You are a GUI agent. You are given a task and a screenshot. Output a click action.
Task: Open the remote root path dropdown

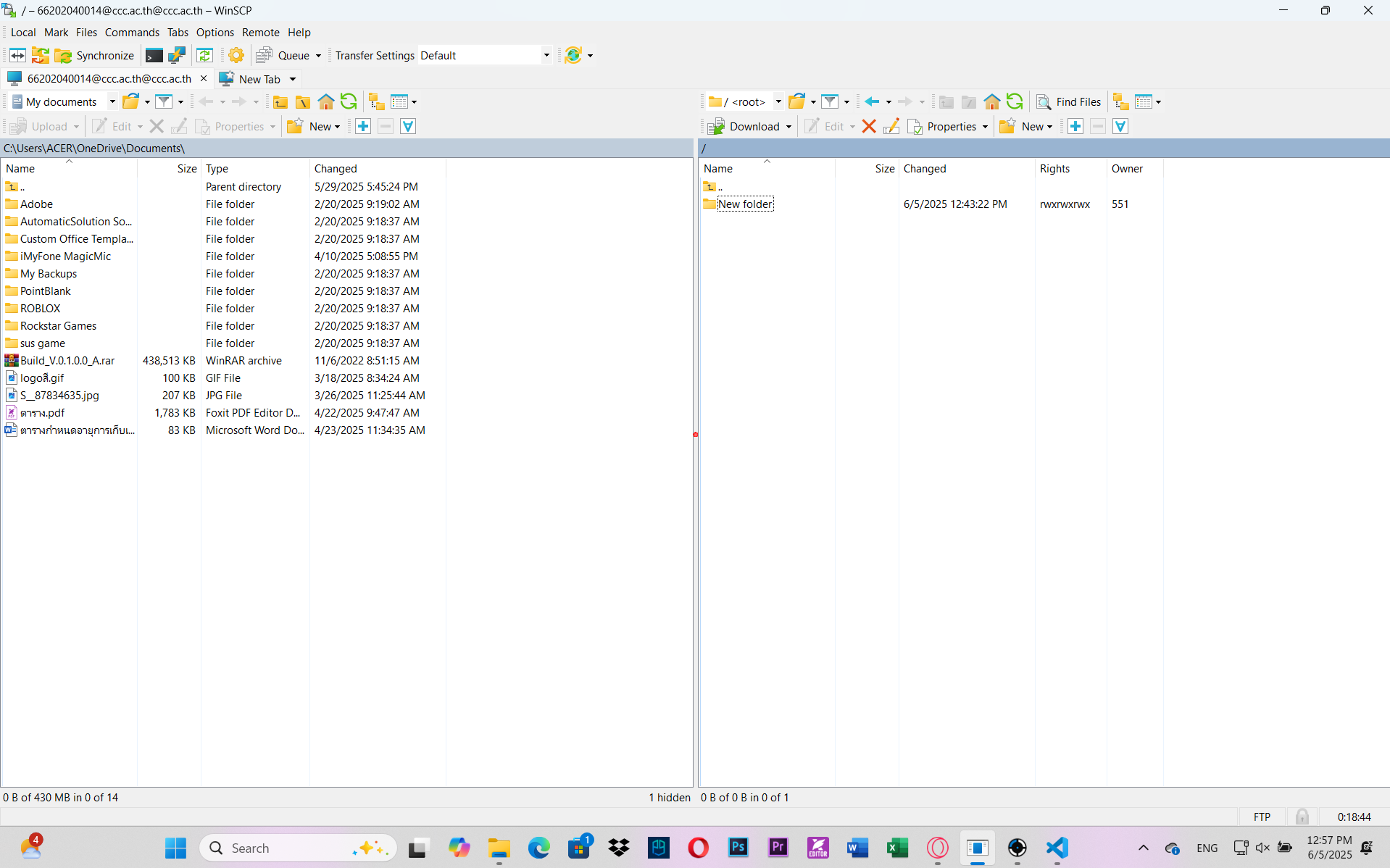click(x=745, y=101)
